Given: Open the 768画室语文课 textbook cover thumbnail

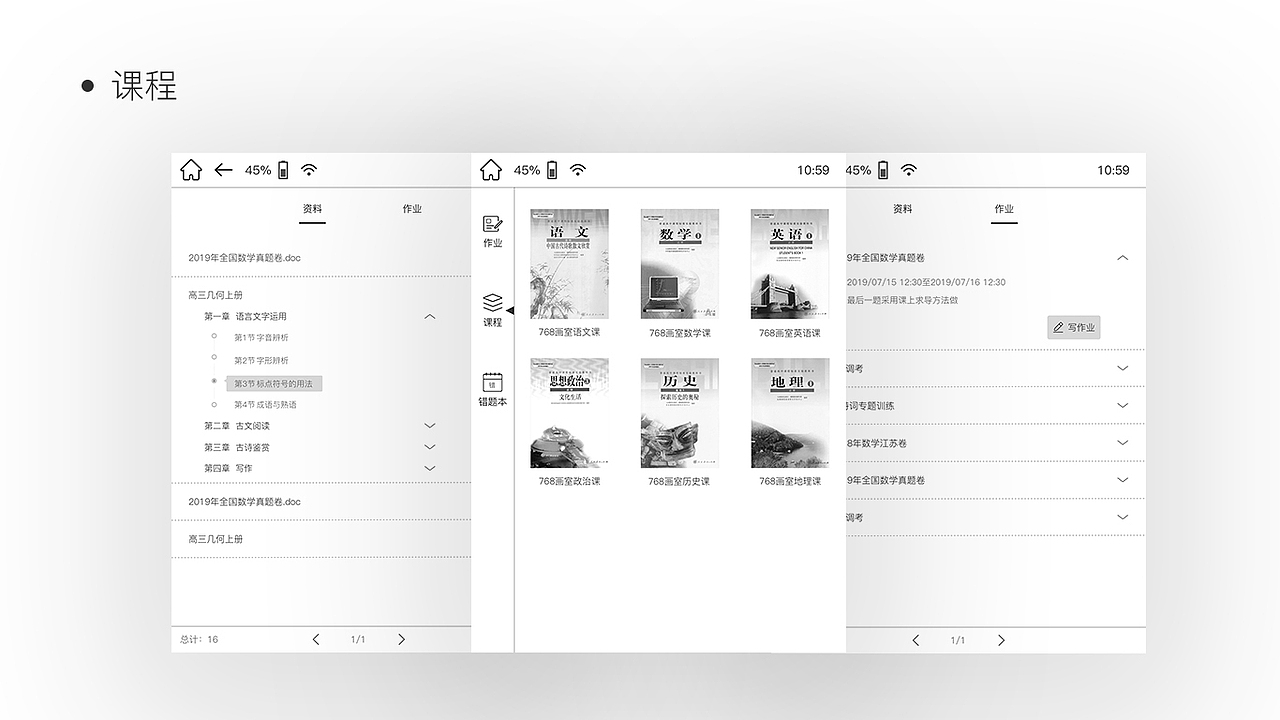Looking at the screenshot, I should [569, 263].
